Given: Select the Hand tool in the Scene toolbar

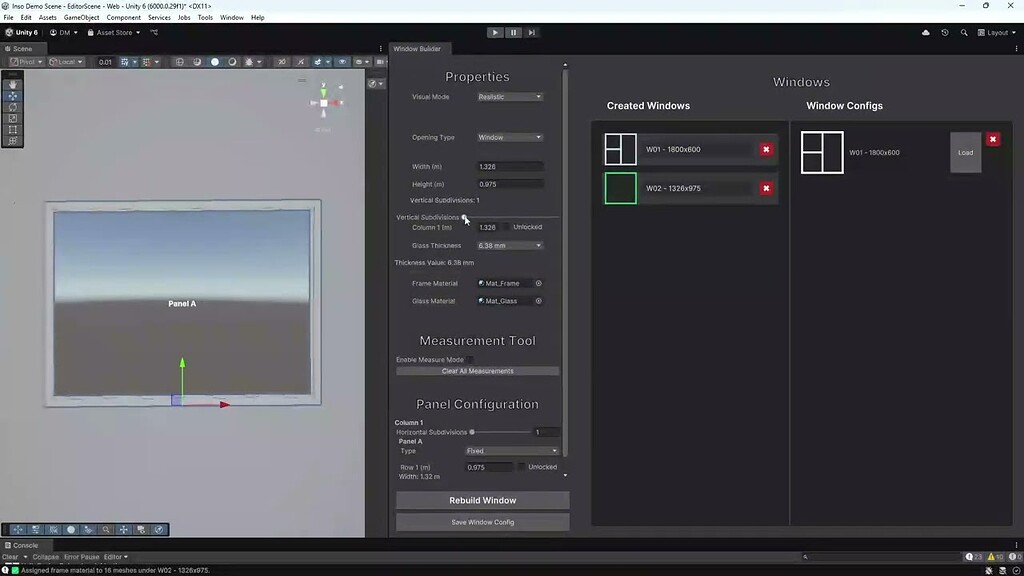Looking at the screenshot, I should pyautogui.click(x=12, y=83).
